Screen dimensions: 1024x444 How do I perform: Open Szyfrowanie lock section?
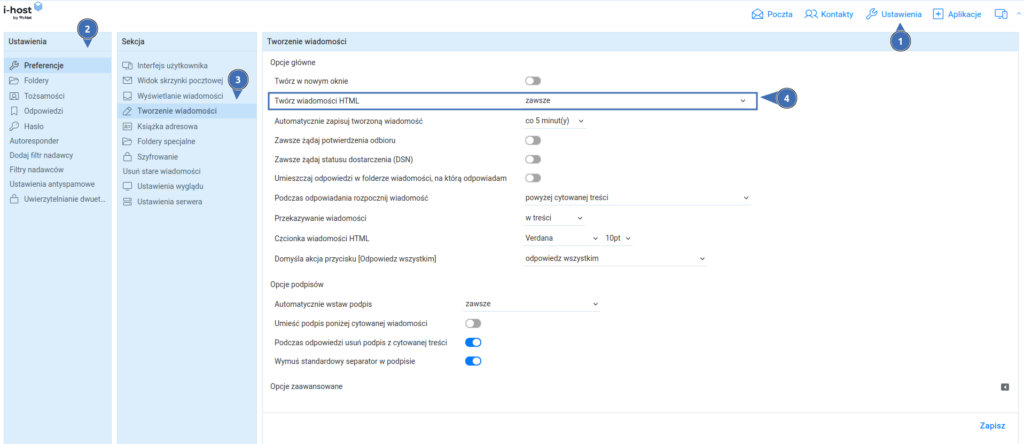click(x=158, y=157)
